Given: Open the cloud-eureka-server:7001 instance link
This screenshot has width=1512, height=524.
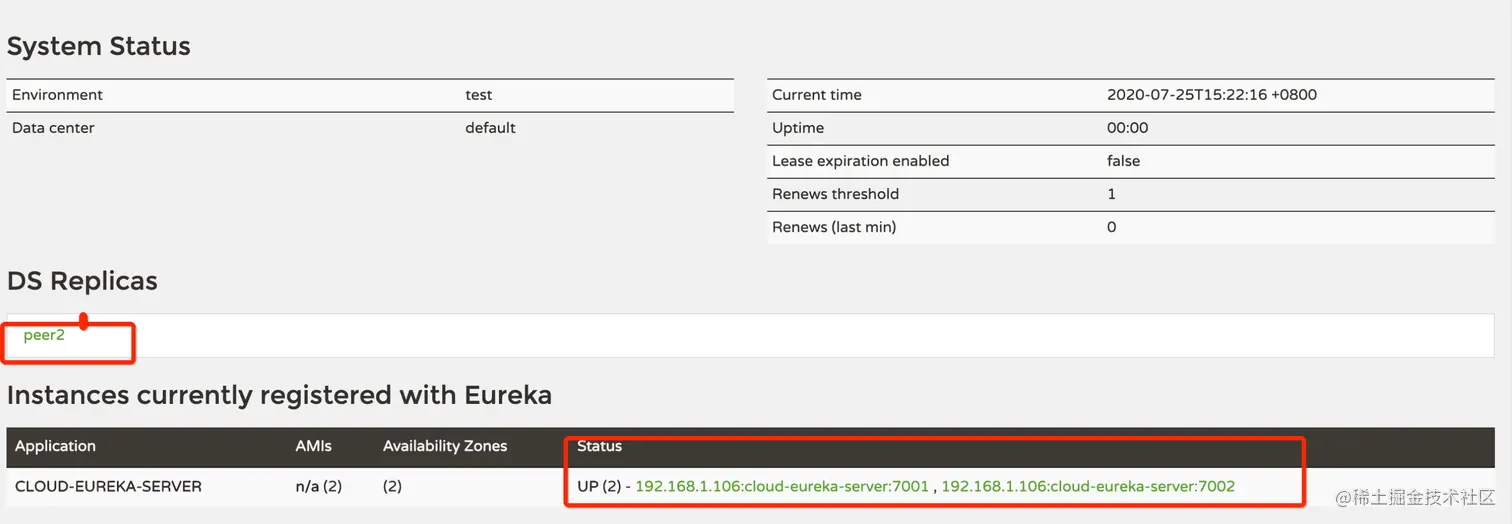Looking at the screenshot, I should (x=783, y=486).
